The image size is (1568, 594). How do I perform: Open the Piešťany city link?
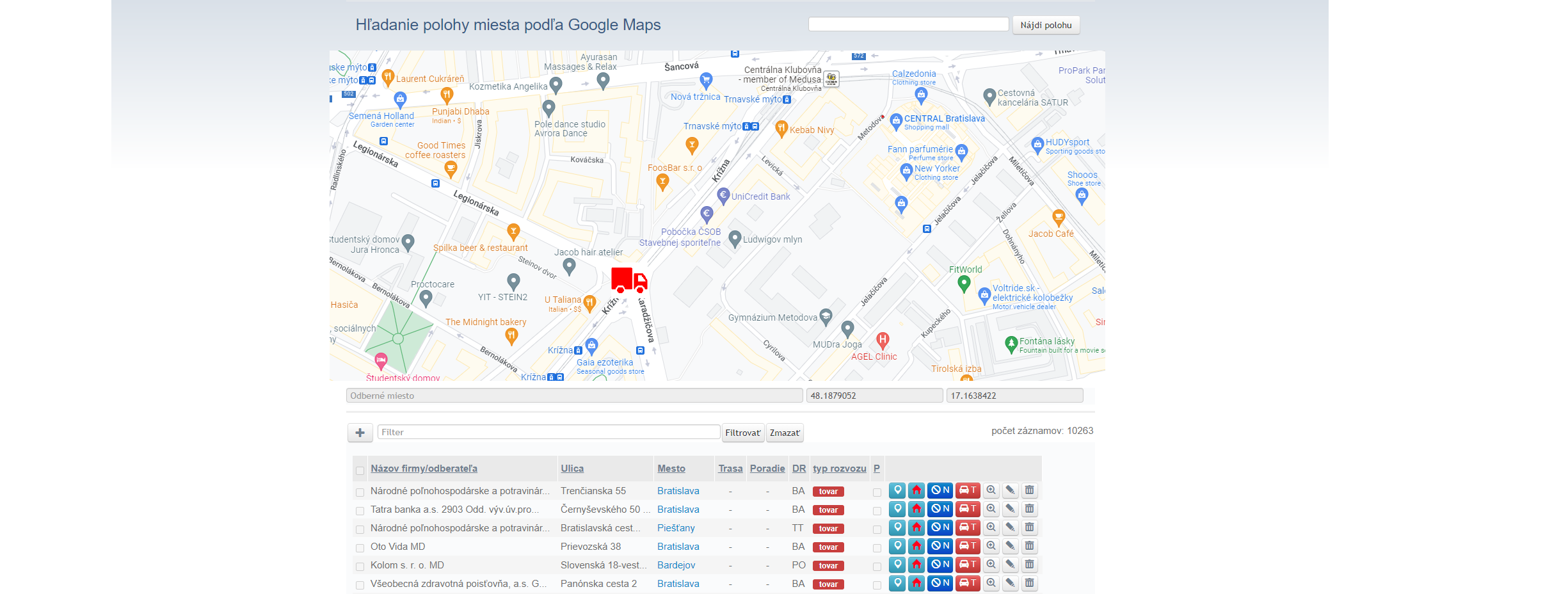676,528
